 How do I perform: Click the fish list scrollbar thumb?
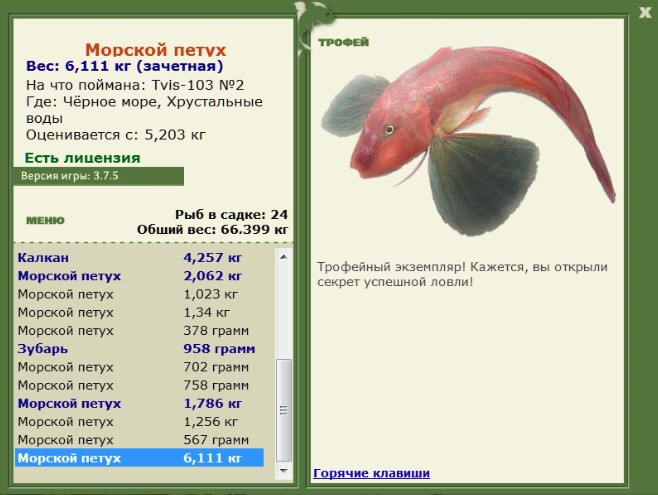tap(284, 410)
